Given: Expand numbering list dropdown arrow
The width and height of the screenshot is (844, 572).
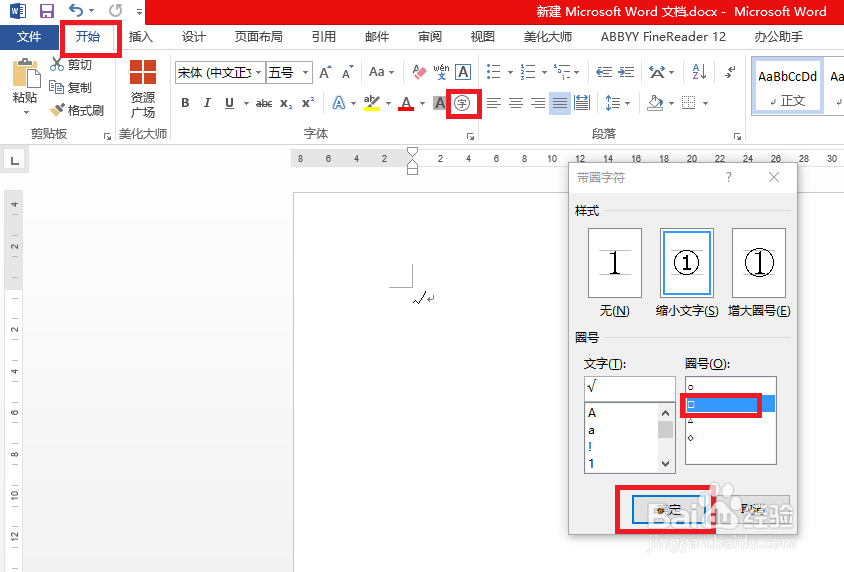Looking at the screenshot, I should point(544,72).
